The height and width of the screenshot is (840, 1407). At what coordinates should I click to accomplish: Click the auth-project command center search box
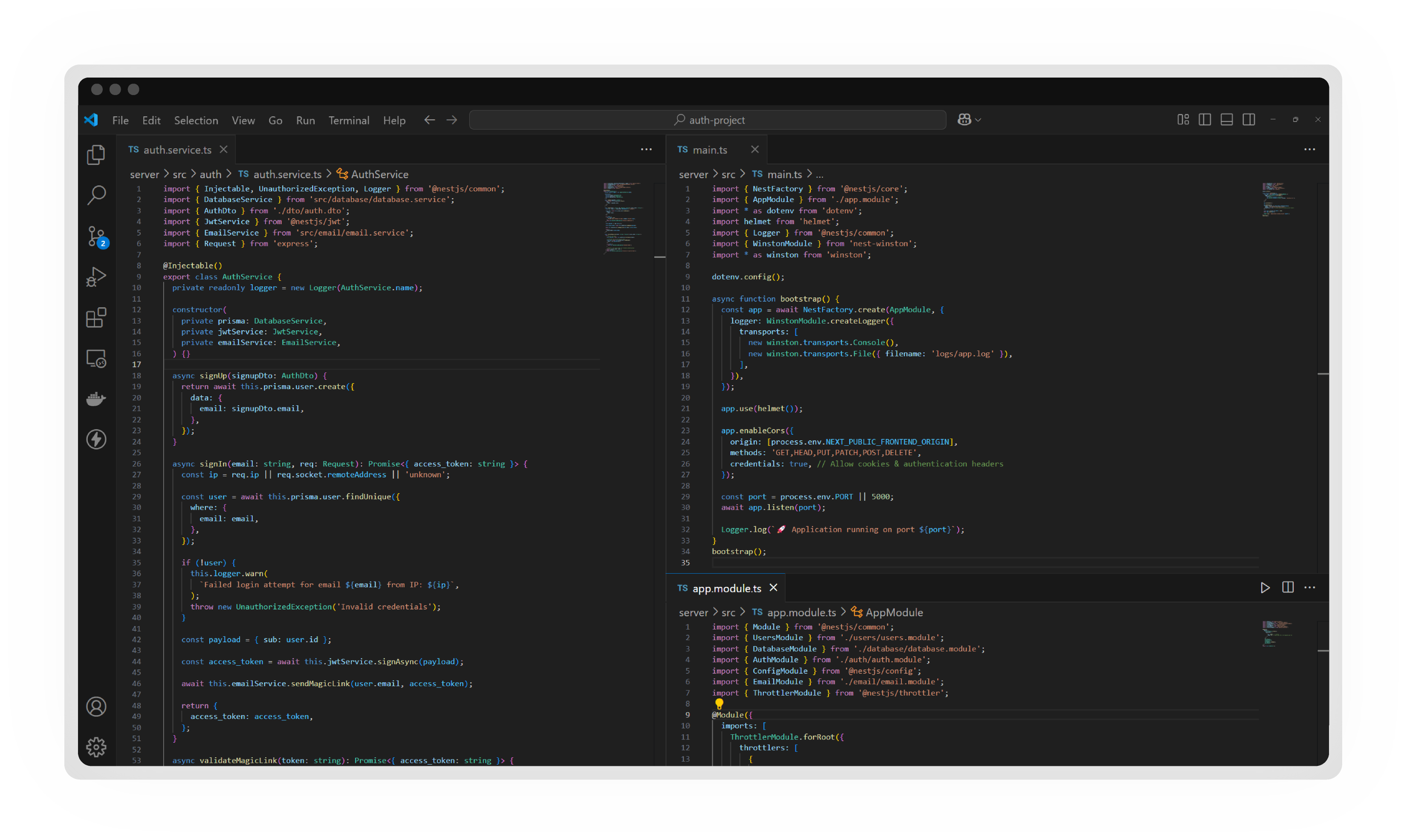(708, 120)
